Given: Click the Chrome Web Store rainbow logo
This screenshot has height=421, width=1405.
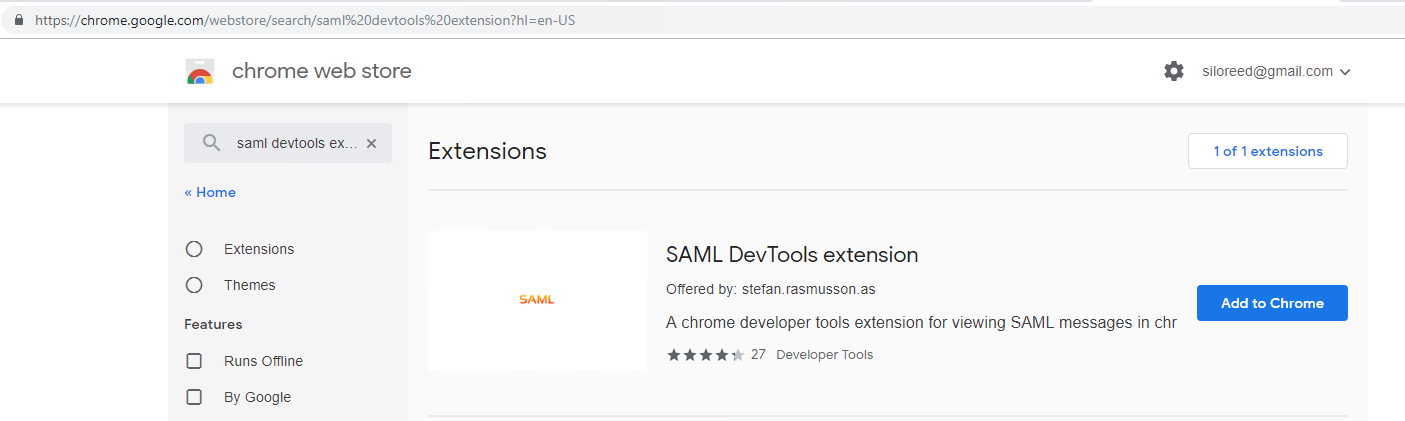Looking at the screenshot, I should [x=200, y=72].
